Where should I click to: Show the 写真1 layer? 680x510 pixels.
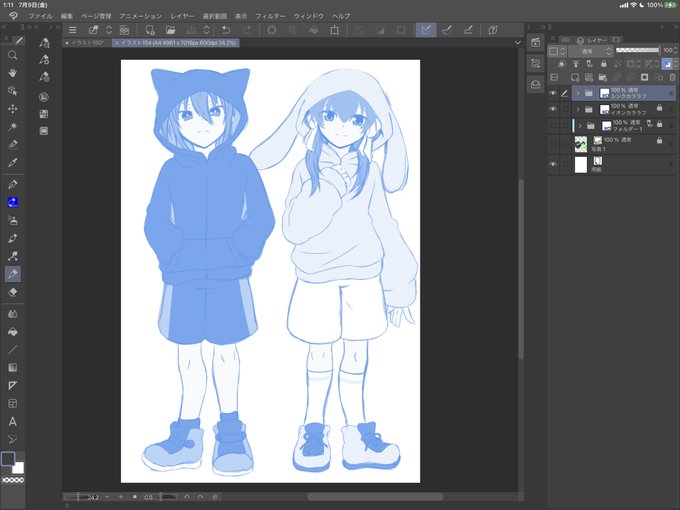pyautogui.click(x=552, y=144)
